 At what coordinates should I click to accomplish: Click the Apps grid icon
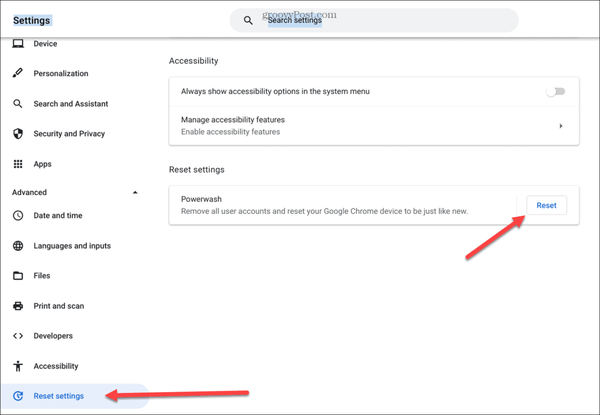18,164
